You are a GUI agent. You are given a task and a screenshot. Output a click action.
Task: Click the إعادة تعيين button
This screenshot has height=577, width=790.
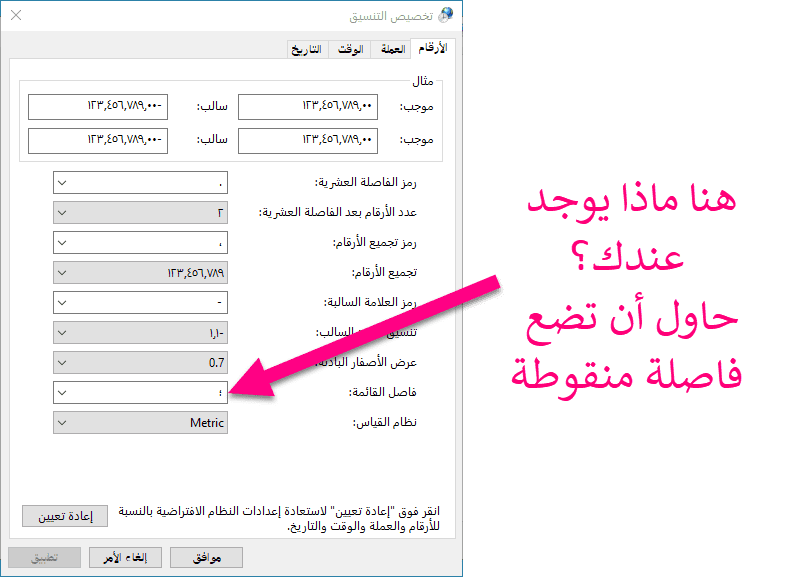click(65, 516)
